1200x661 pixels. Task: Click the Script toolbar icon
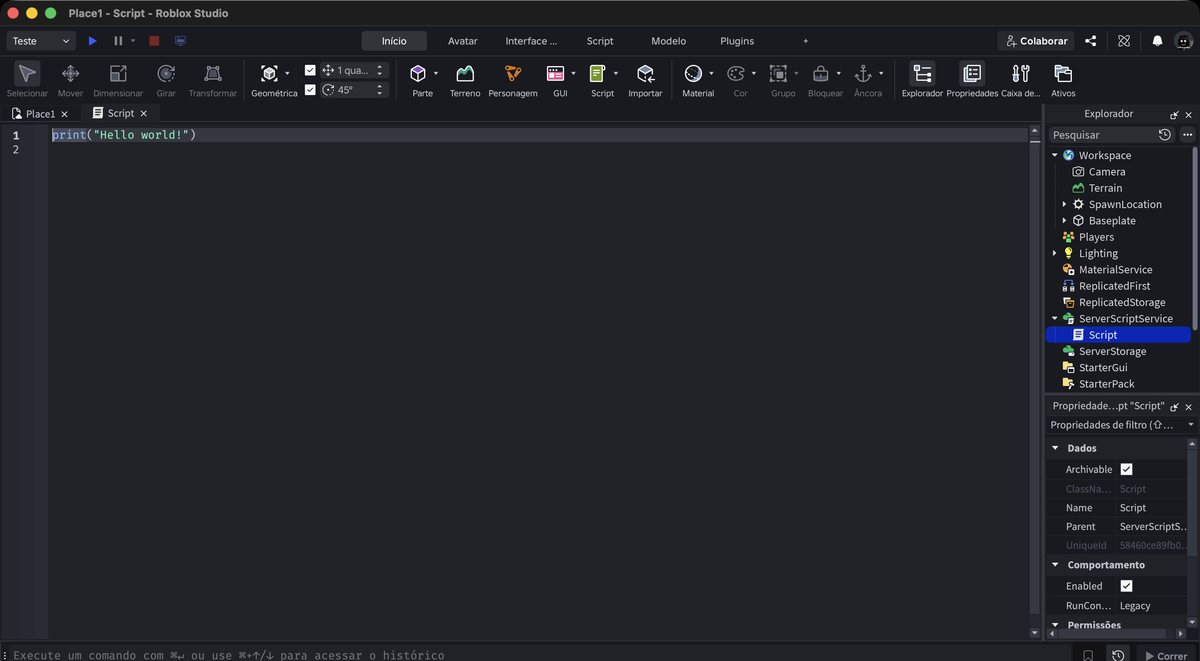click(597, 74)
